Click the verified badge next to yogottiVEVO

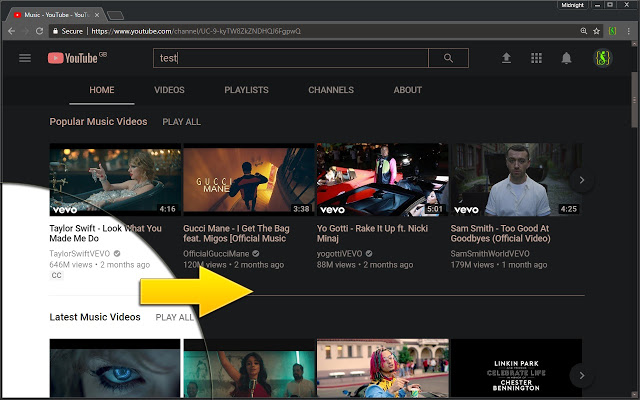point(369,253)
